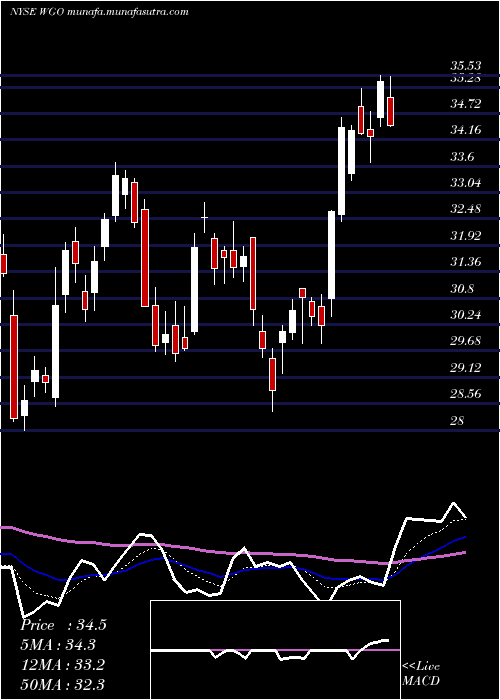Click the 32.48 price level label
500x700 pixels.
point(465,209)
